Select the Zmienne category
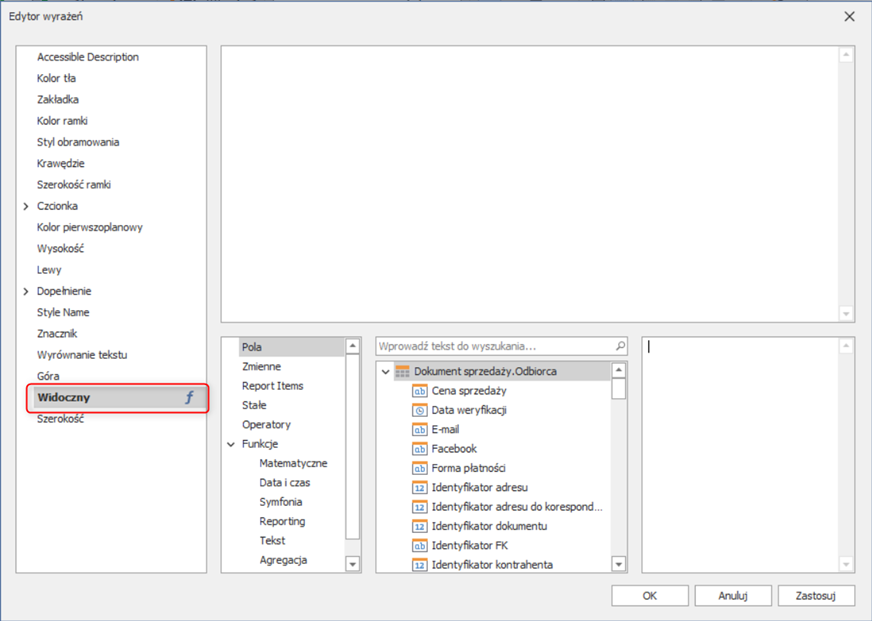Viewport: 872px width, 621px height. (261, 367)
